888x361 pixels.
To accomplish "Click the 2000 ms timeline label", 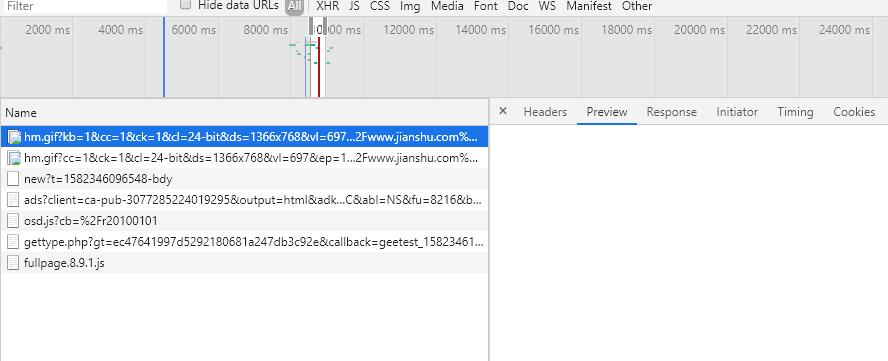I will [48, 29].
